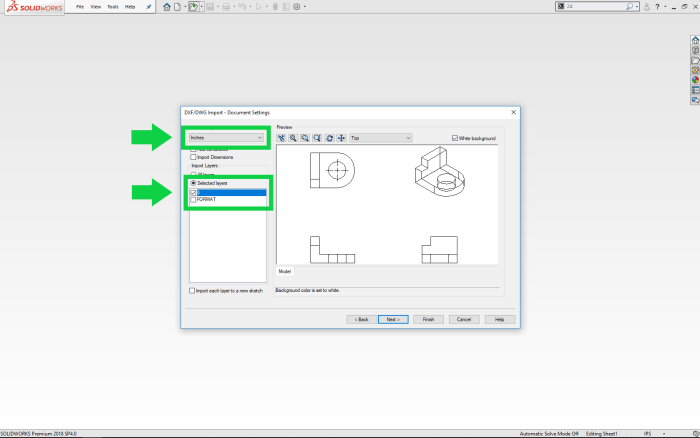700x438 pixels.
Task: Open the View menu
Action: click(96, 7)
